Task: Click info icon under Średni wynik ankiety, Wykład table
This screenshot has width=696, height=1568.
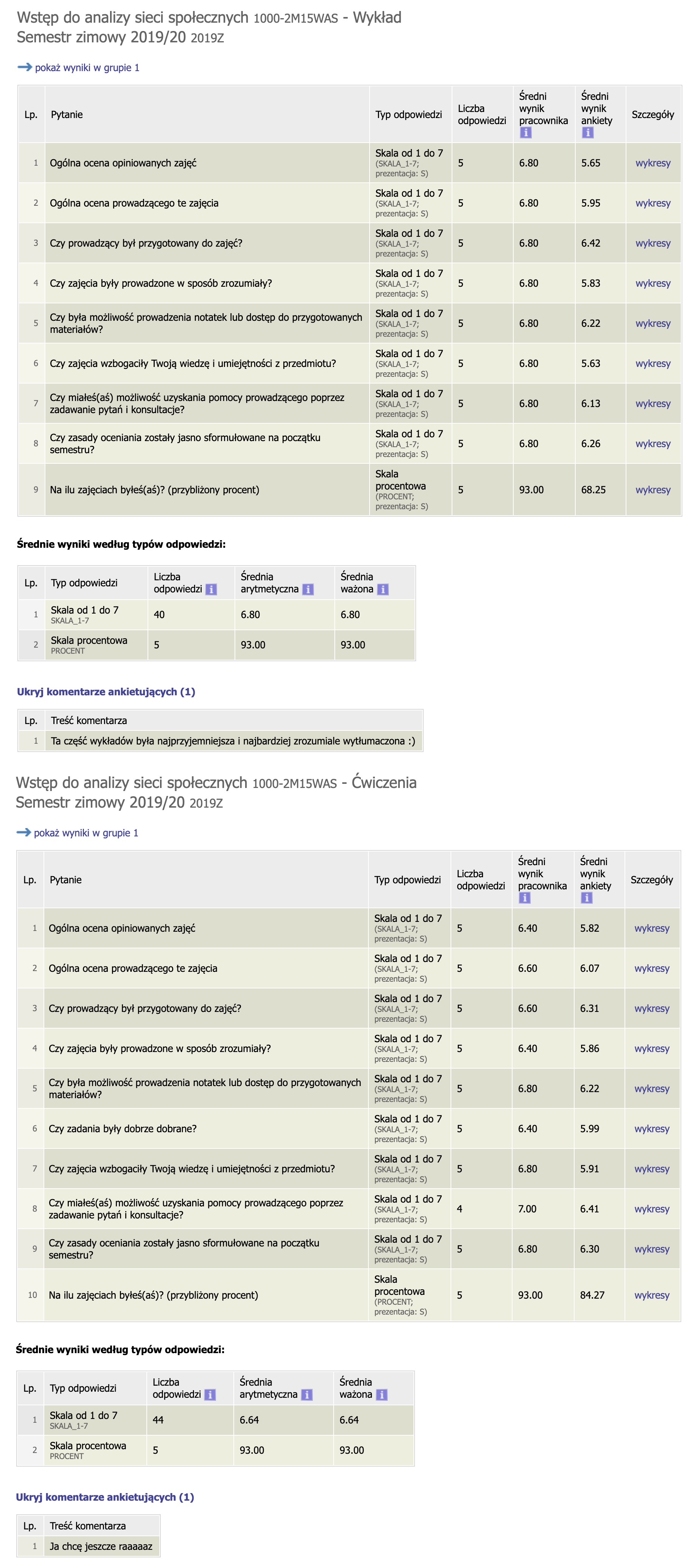Action: click(x=588, y=133)
